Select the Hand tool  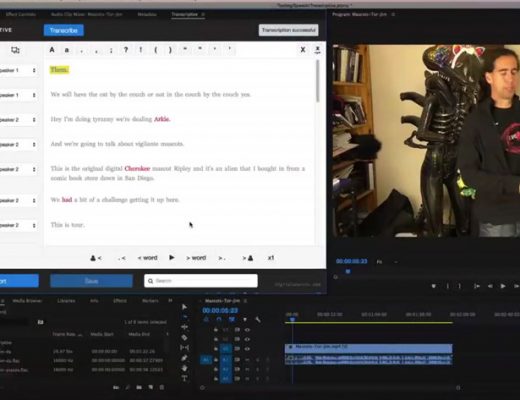[184, 368]
